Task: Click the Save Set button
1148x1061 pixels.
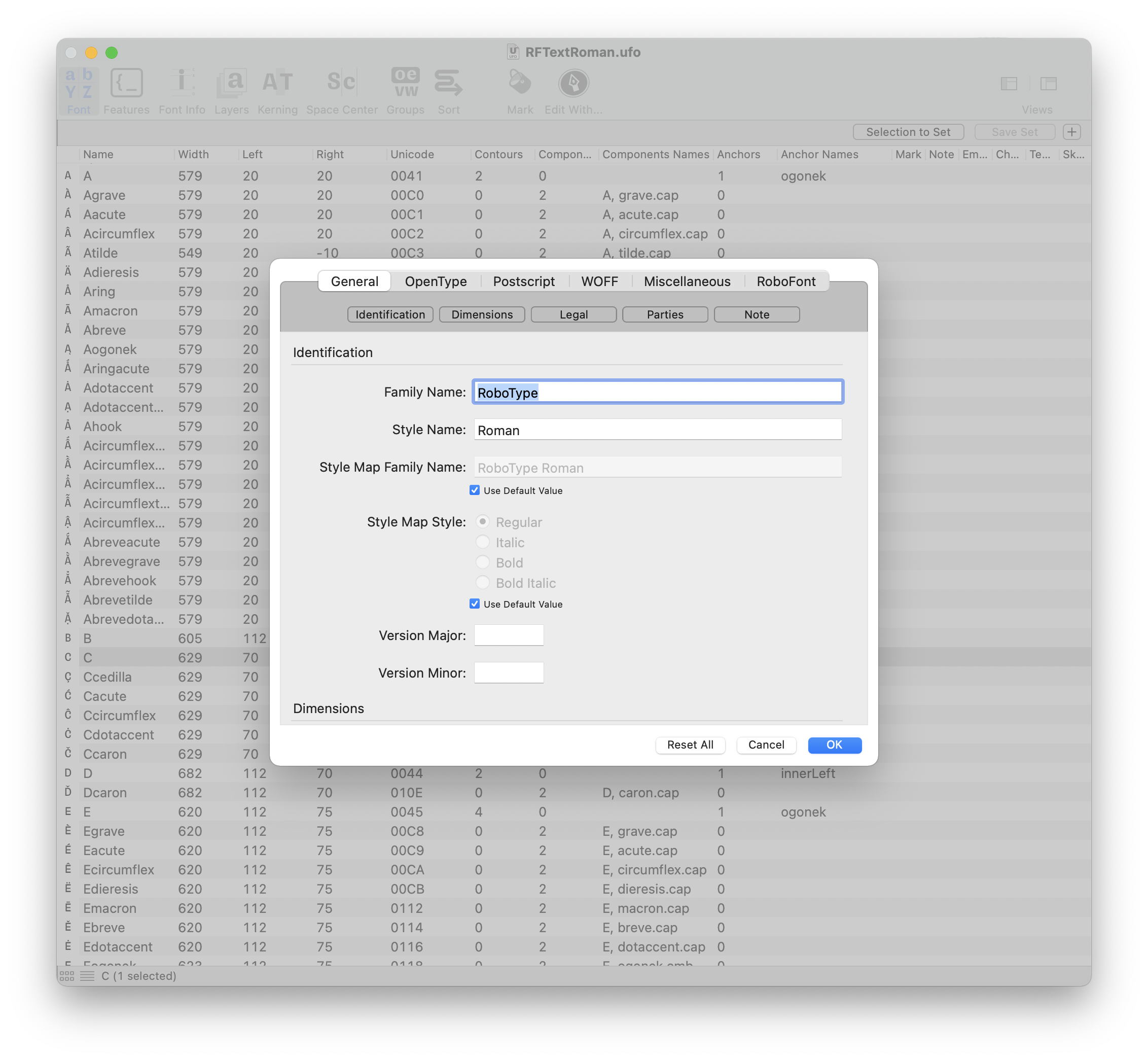Action: click(1014, 131)
